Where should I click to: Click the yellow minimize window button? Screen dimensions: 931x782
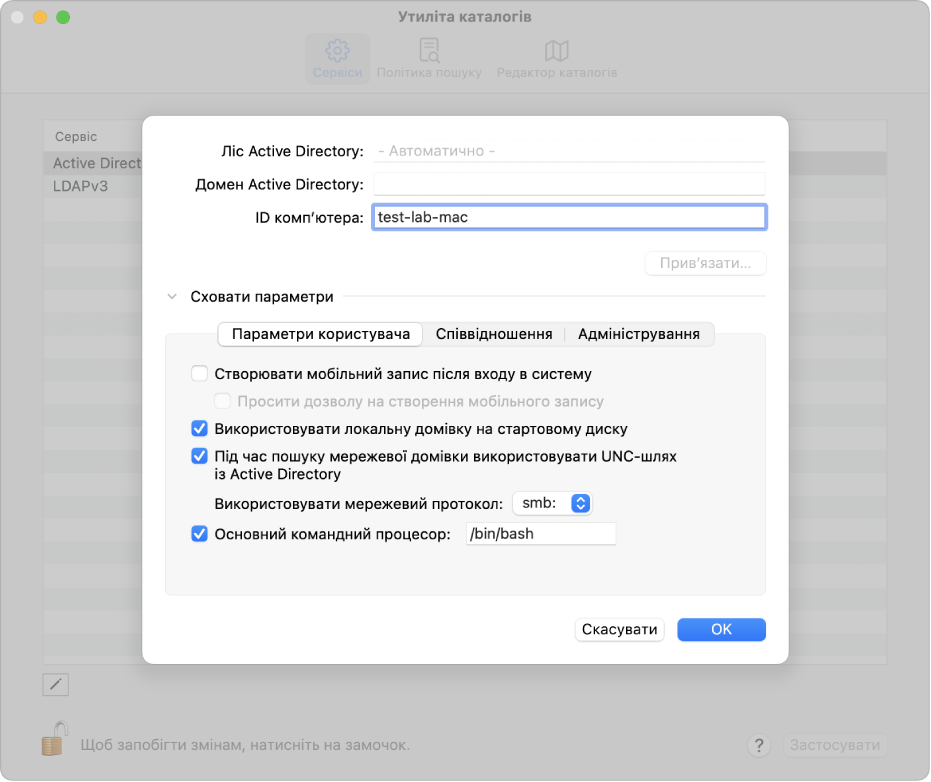click(x=40, y=17)
